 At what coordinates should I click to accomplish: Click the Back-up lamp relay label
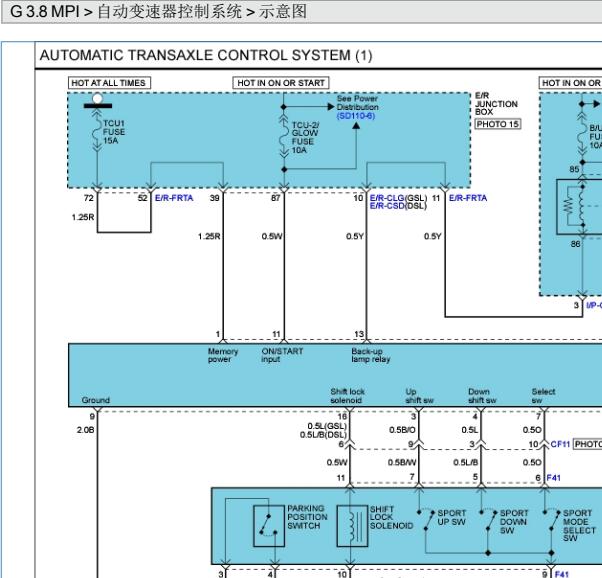click(370, 355)
